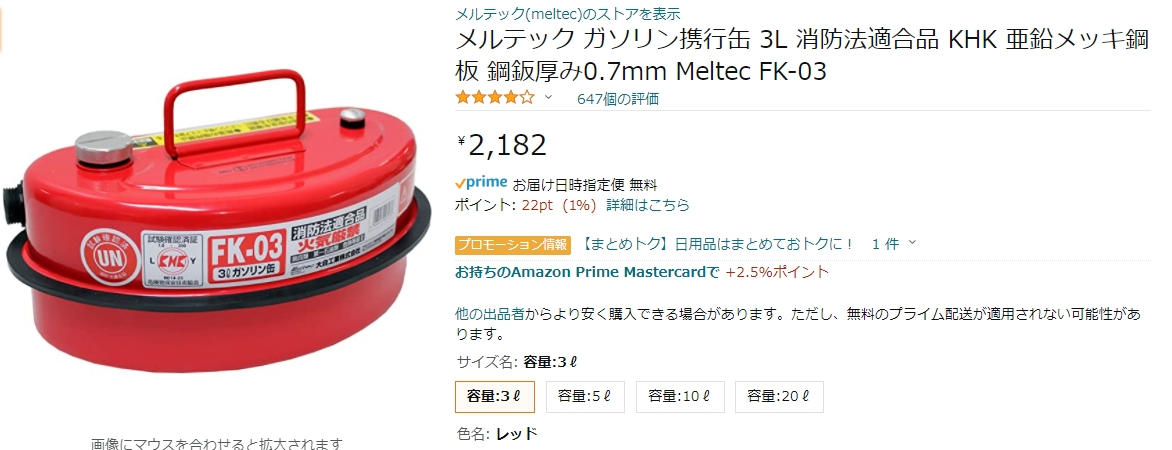Screen dimensions: 1172x450
Task: Expand the rating breakdown chevron
Action: pyautogui.click(x=549, y=97)
